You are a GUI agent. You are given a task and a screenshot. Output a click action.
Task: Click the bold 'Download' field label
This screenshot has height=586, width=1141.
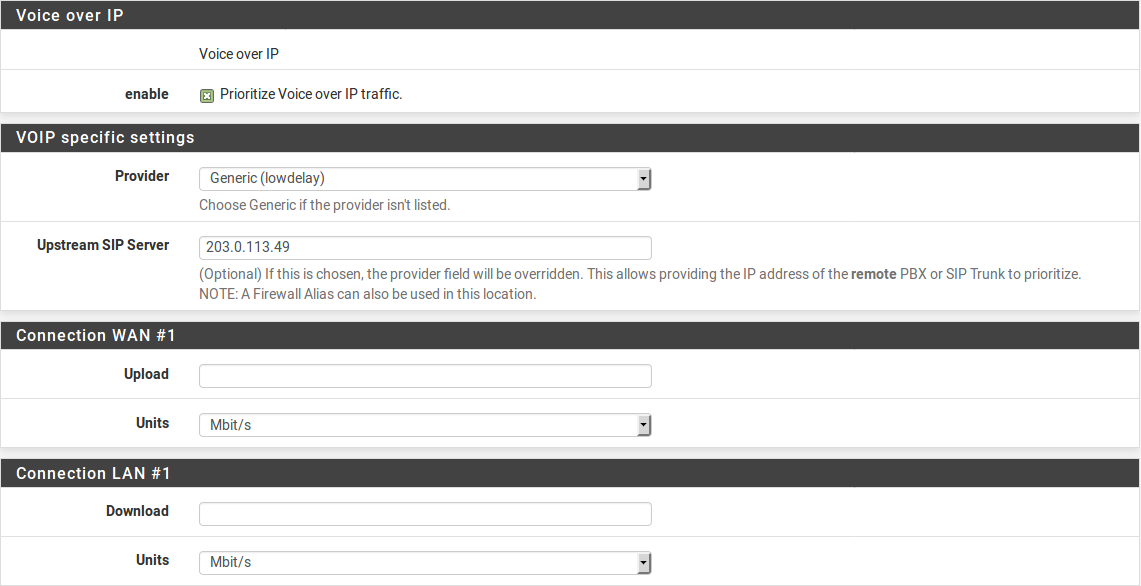(x=137, y=511)
